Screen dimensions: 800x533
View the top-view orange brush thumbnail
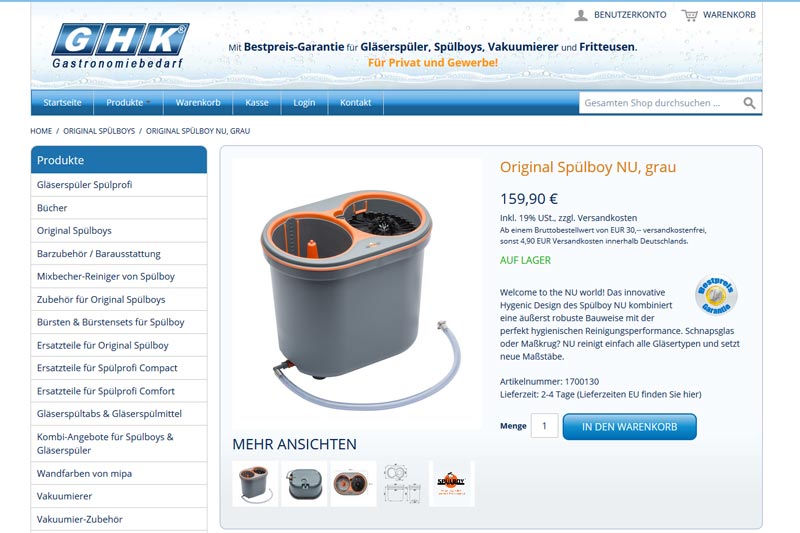(353, 484)
